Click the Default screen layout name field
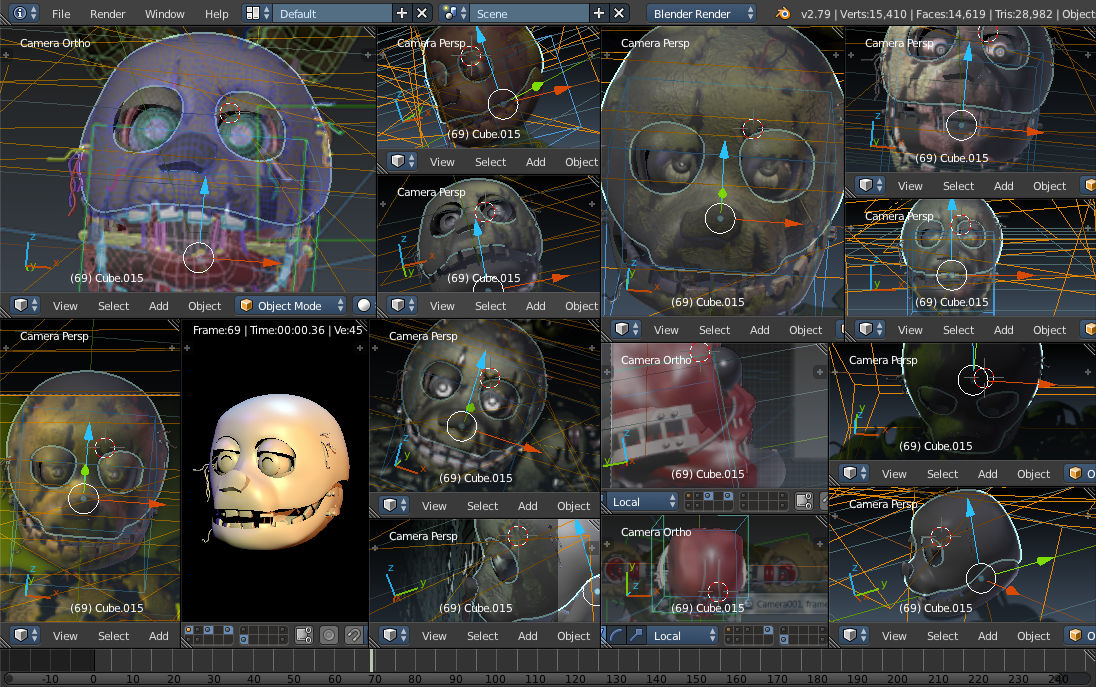The height and width of the screenshot is (687, 1096). coord(332,13)
